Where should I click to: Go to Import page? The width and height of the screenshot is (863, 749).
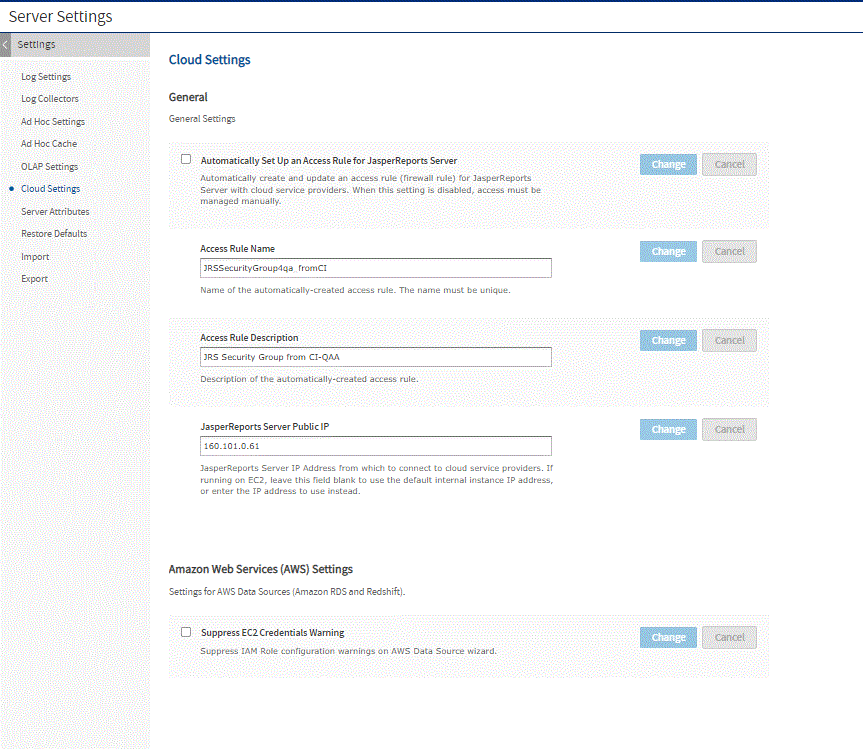[35, 256]
